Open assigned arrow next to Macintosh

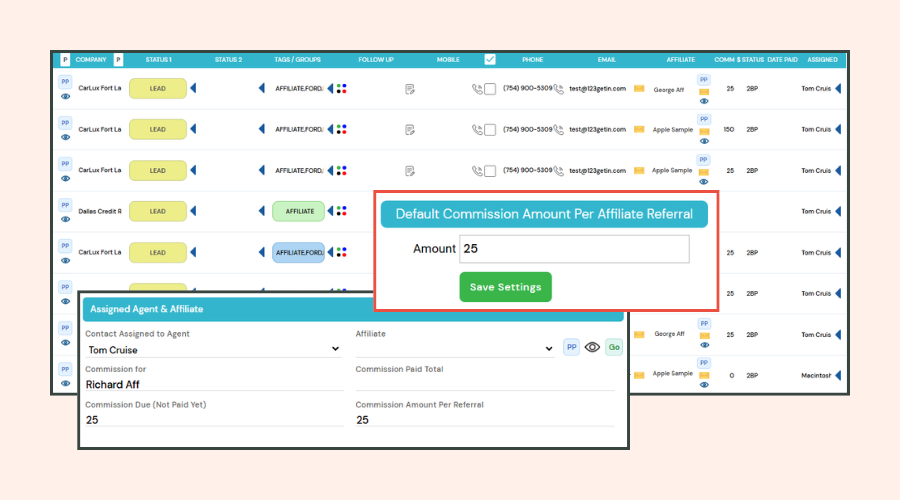tap(838, 375)
